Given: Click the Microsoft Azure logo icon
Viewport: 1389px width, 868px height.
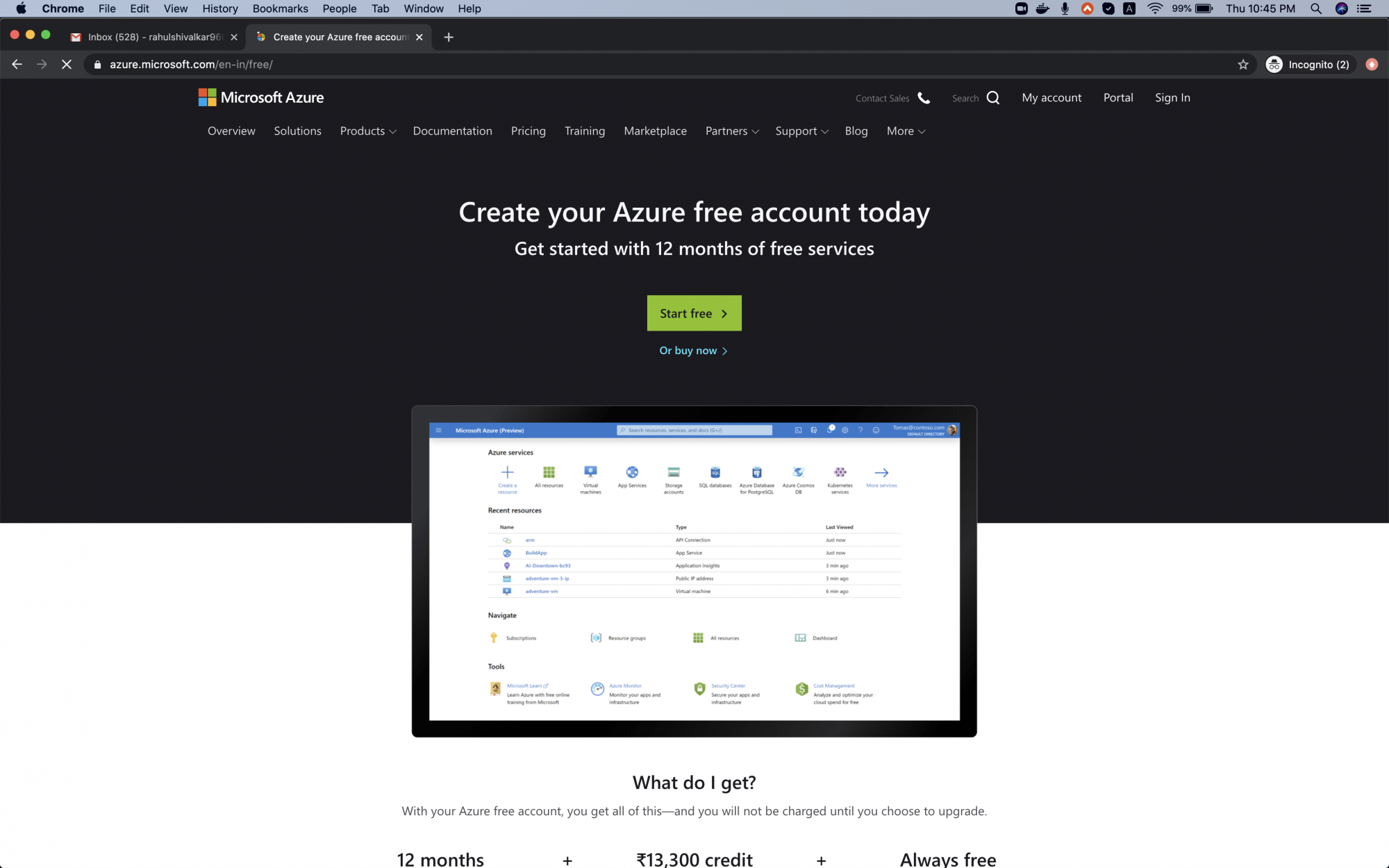Looking at the screenshot, I should click(x=205, y=97).
